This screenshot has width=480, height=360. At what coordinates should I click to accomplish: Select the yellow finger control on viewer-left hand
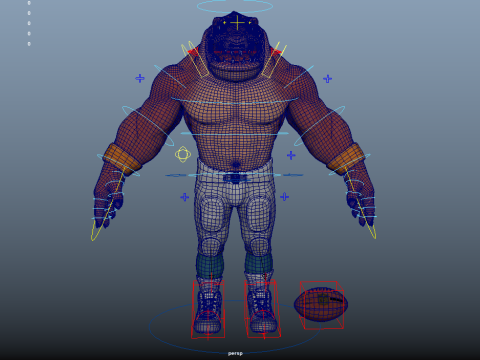pos(108,203)
